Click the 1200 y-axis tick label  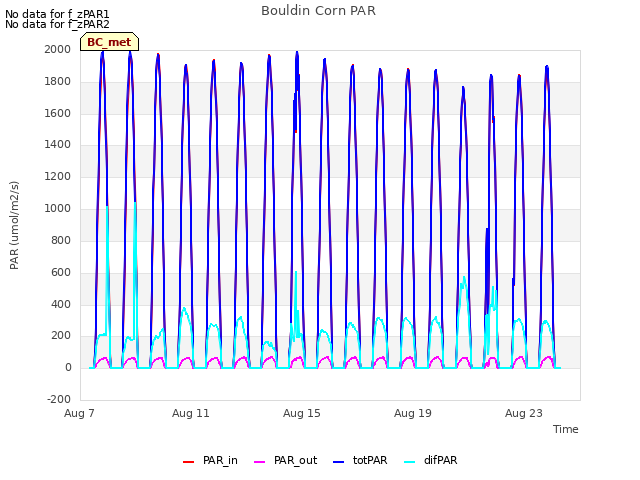point(58,176)
